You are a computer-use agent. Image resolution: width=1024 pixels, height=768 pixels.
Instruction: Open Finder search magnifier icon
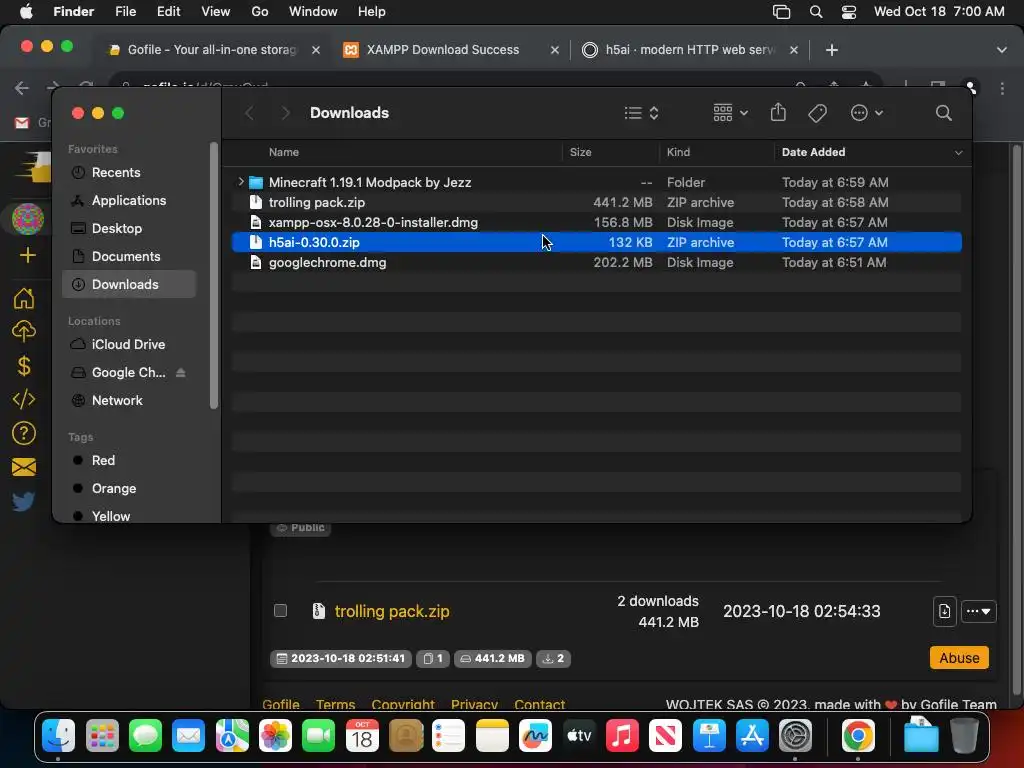(943, 113)
